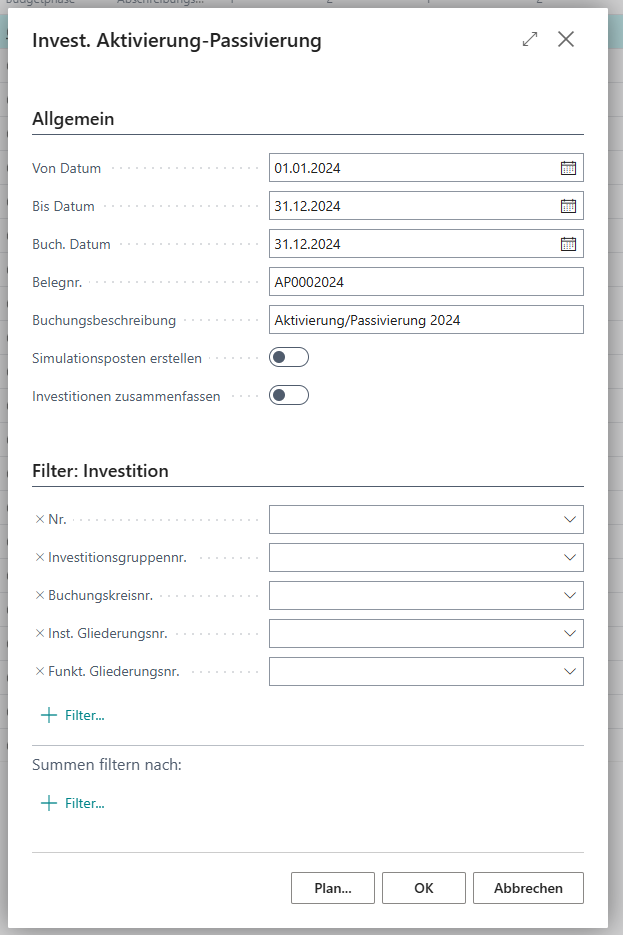Image resolution: width=623 pixels, height=935 pixels.
Task: Confirm with the OK button
Action: coord(424,888)
